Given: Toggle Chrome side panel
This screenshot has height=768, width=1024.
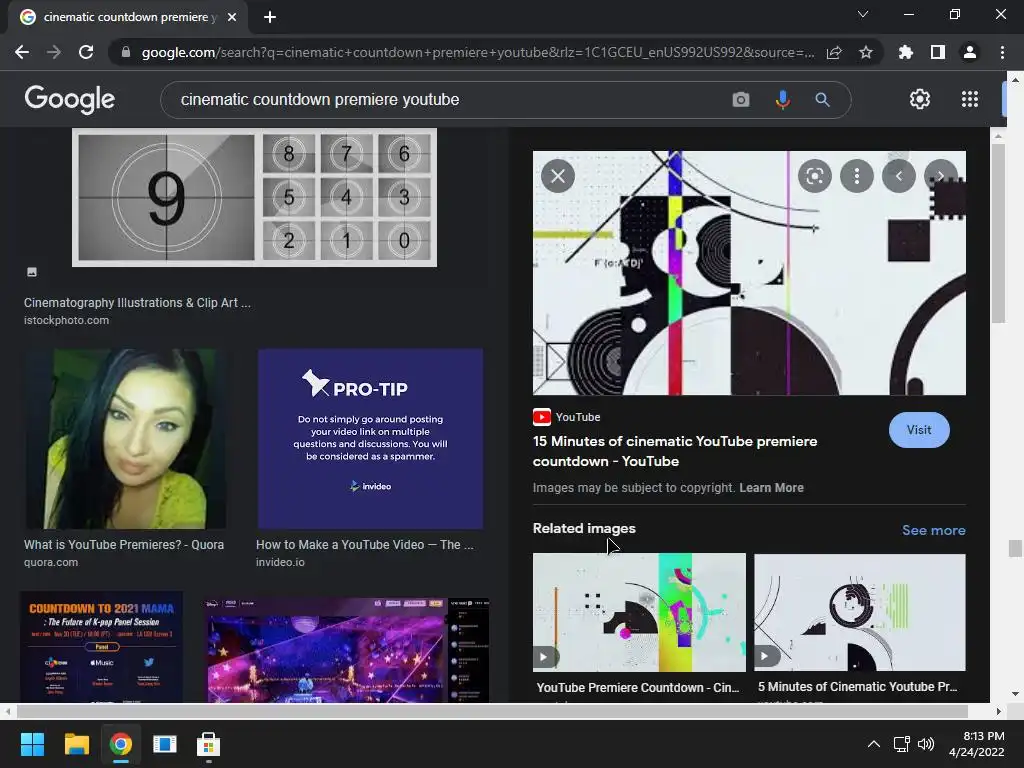Looking at the screenshot, I should pyautogui.click(x=938, y=52).
